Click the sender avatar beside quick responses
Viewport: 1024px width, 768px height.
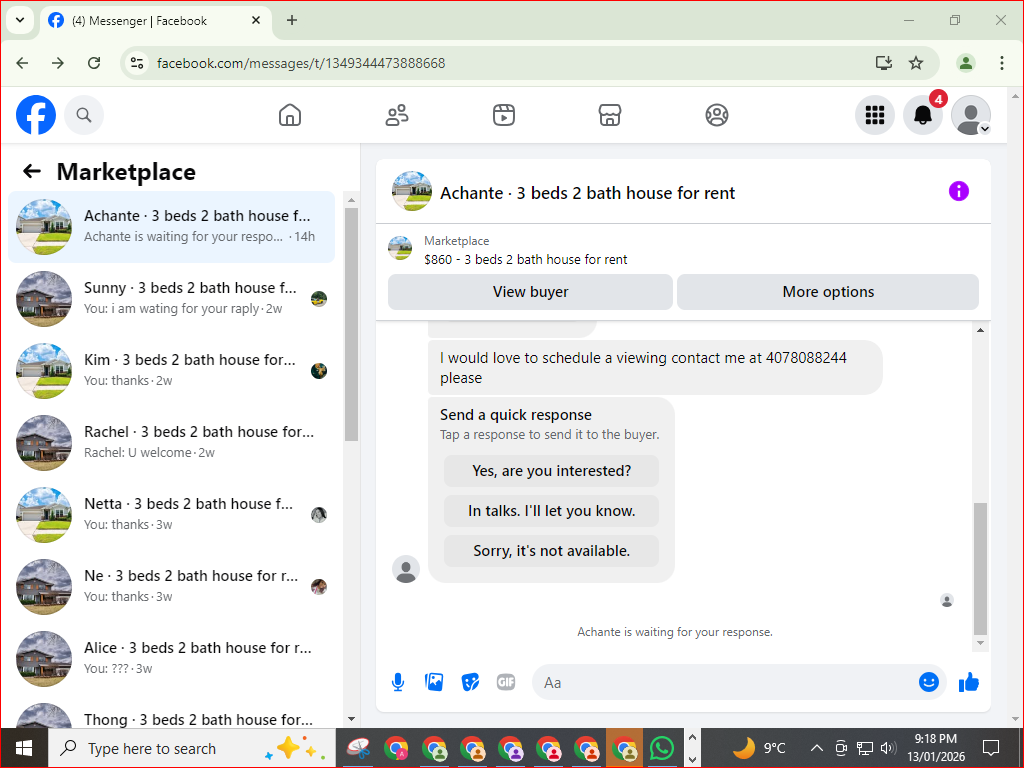coord(406,569)
